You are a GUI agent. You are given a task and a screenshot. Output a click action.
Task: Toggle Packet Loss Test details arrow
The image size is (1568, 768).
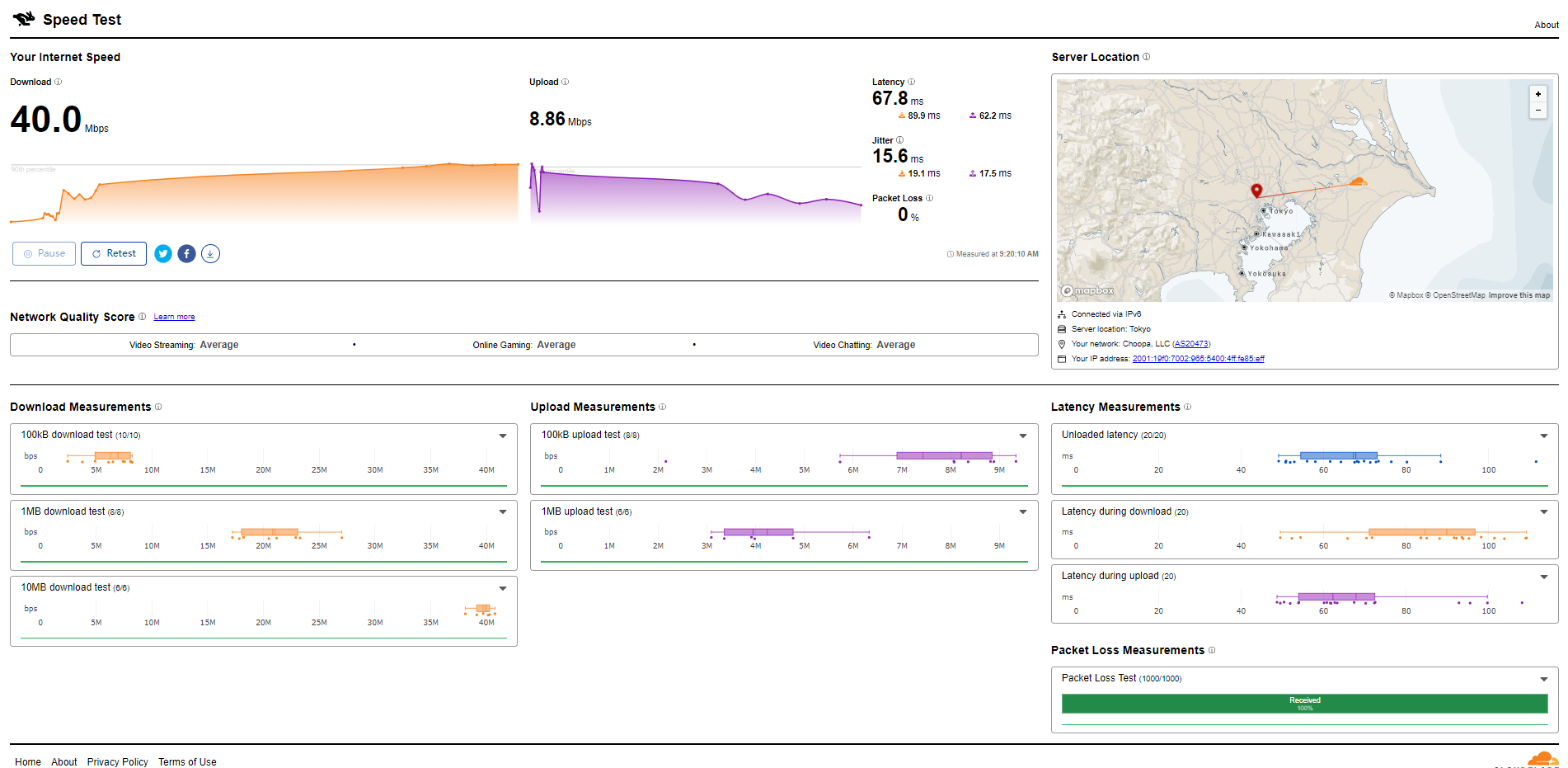(x=1544, y=679)
